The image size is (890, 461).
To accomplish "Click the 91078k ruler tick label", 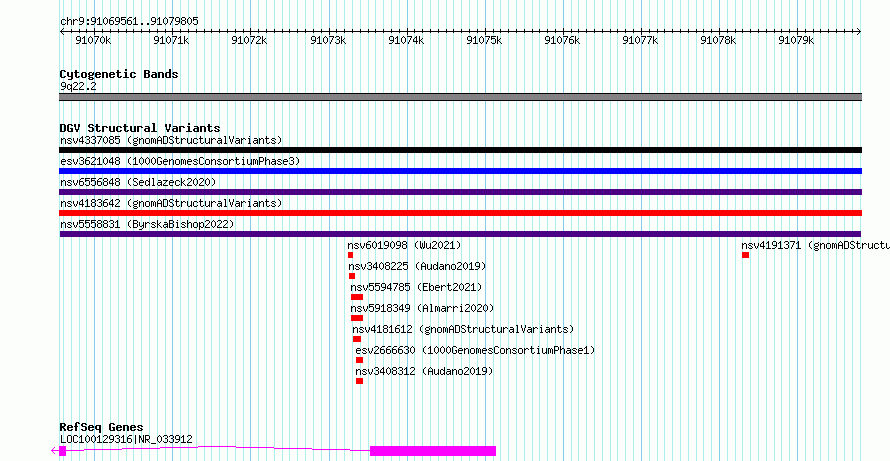I will (719, 40).
